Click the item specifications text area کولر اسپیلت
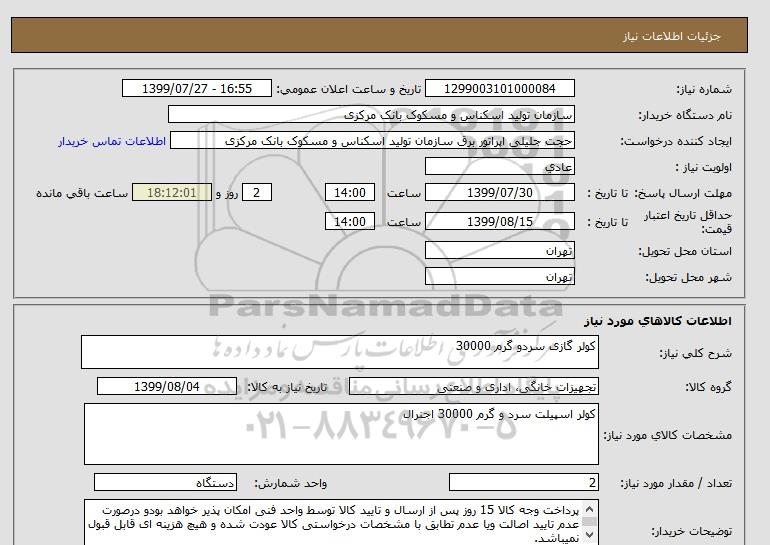Viewport: 770px width, 545px height. point(341,434)
